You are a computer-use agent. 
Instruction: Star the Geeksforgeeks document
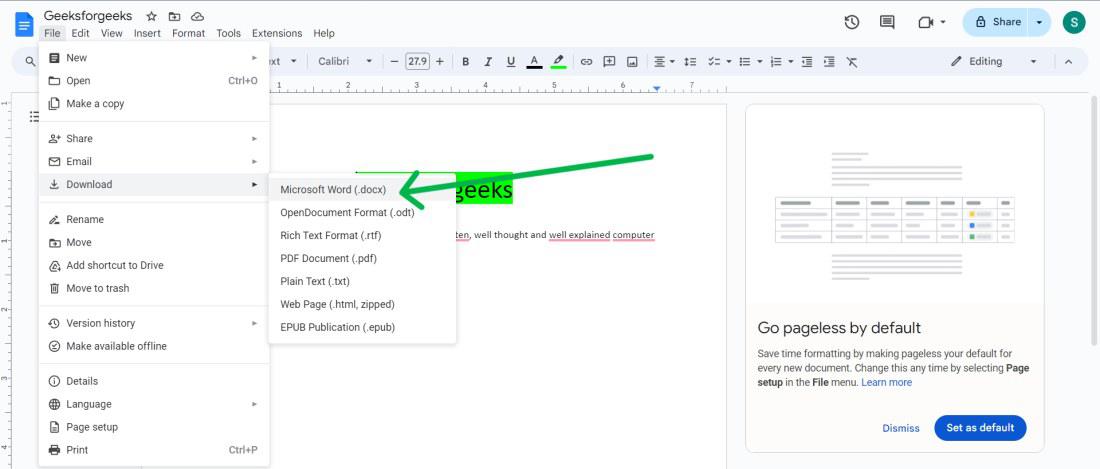point(152,16)
